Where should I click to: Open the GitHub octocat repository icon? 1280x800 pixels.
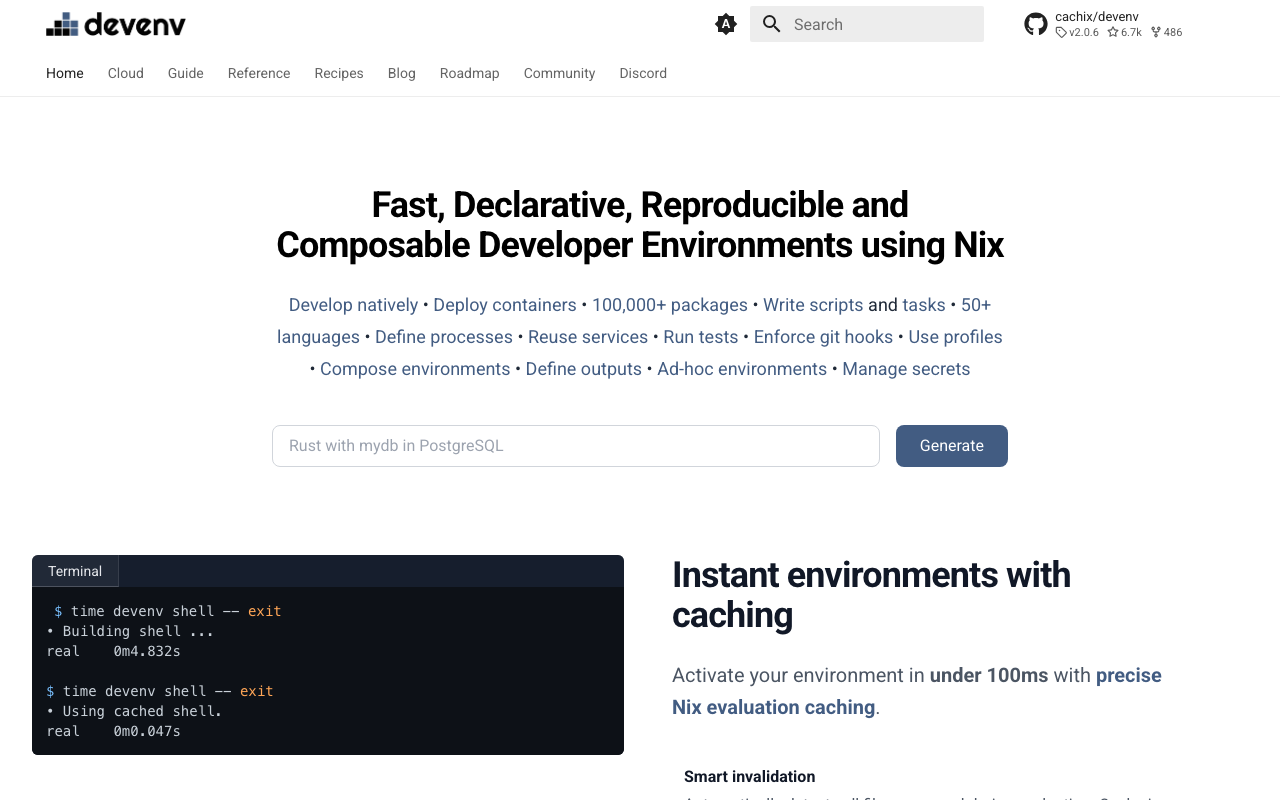click(x=1036, y=24)
